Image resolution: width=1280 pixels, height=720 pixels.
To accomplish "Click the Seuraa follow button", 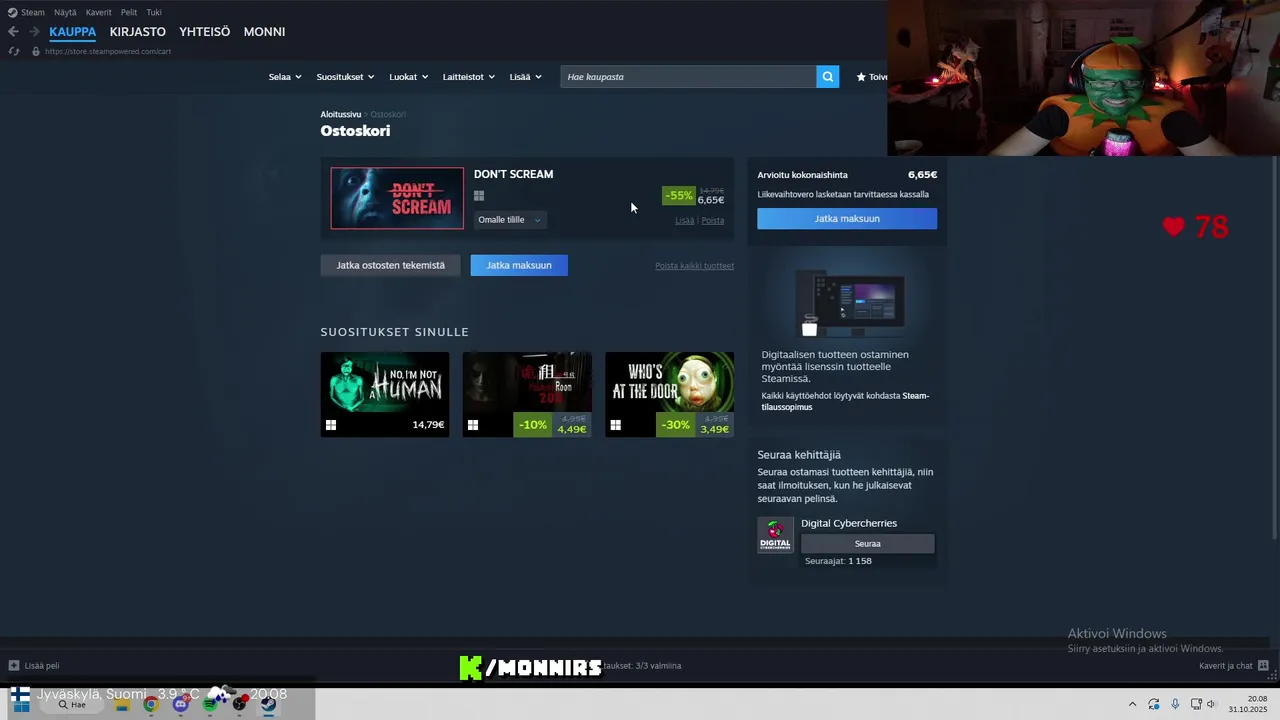I will click(x=868, y=544).
